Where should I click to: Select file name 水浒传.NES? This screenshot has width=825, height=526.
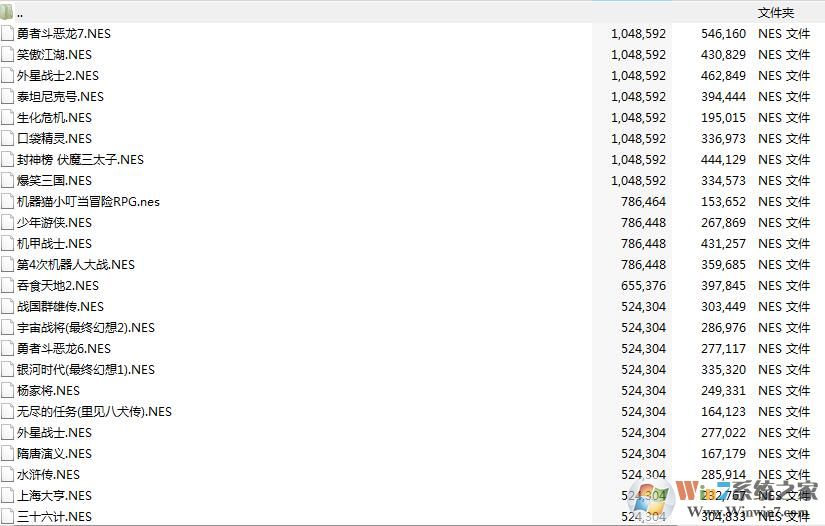tap(48, 475)
